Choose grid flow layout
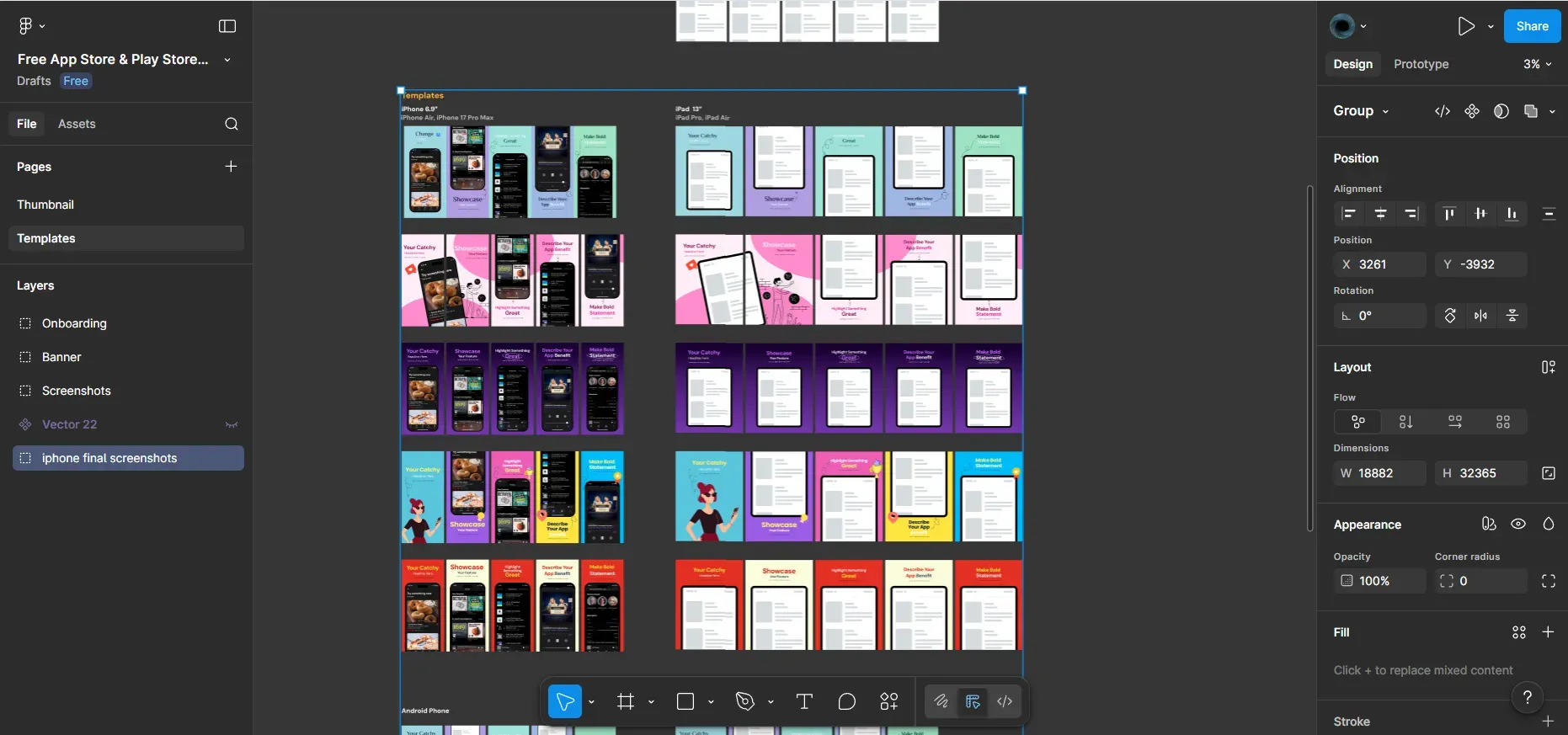The height and width of the screenshot is (735, 1568). point(1503,422)
